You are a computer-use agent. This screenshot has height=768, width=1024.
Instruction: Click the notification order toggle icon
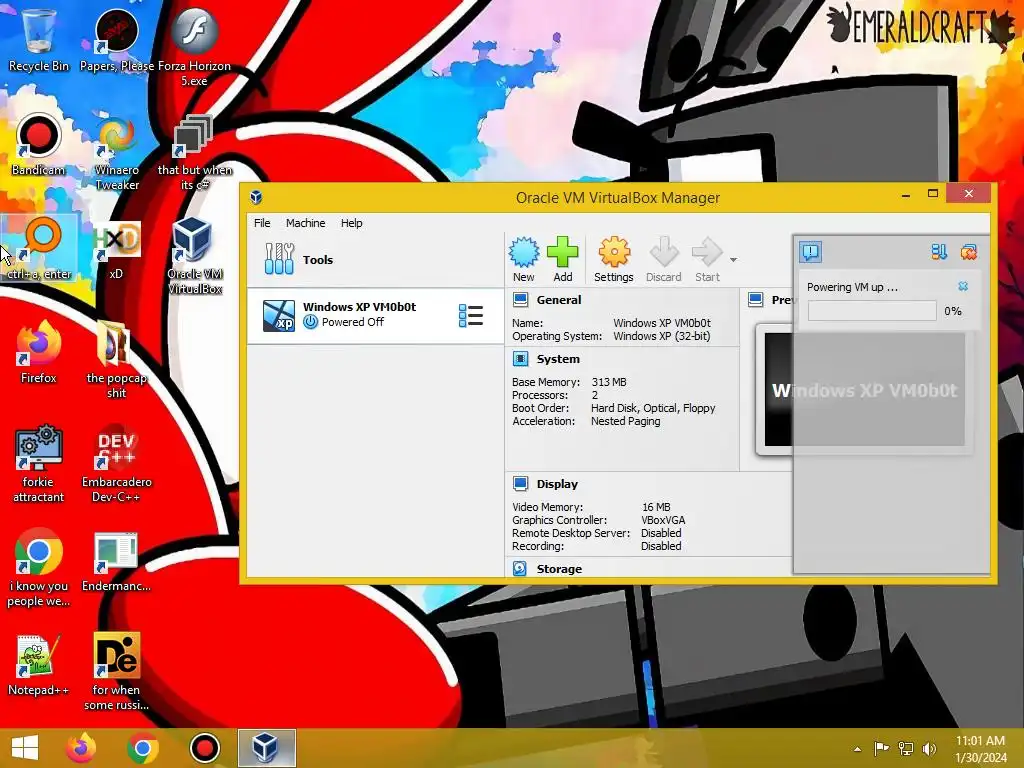(939, 251)
